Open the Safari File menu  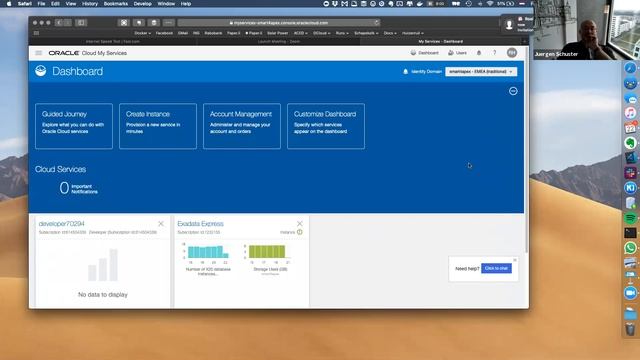tap(41, 4)
